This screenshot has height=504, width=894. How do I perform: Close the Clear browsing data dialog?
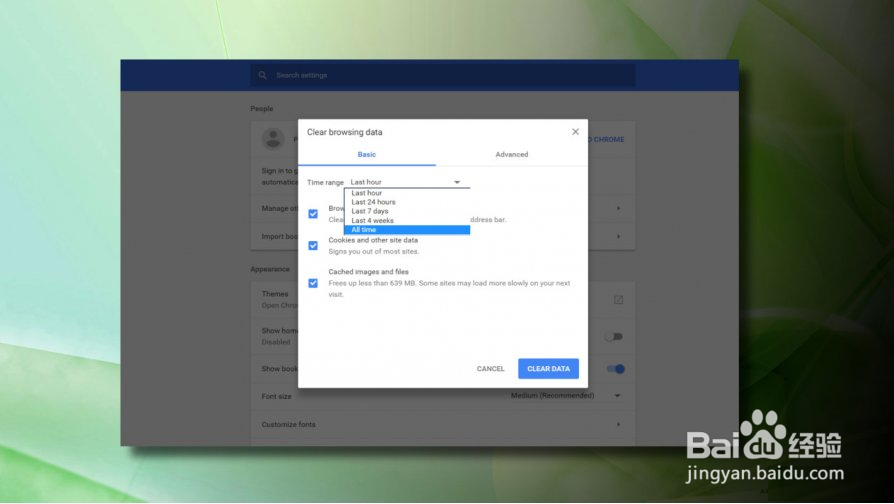pyautogui.click(x=575, y=132)
